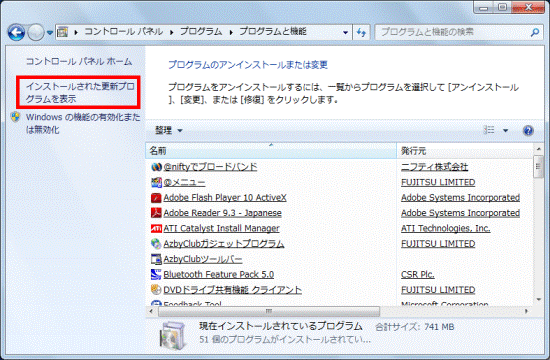Select @niftyでブロードバンド program icon
The image size is (550, 360).
(156, 167)
